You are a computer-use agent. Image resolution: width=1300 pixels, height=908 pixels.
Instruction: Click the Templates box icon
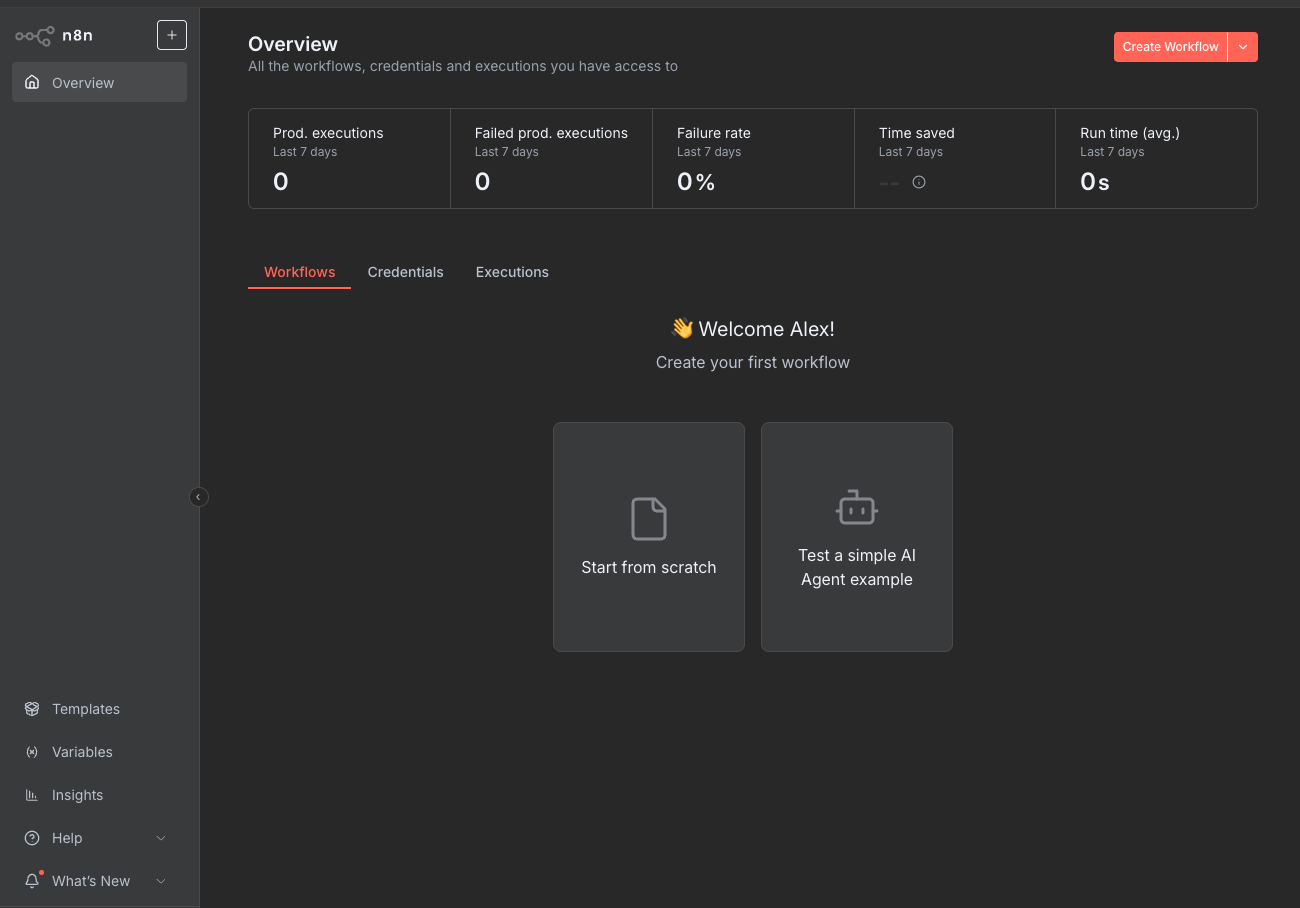[x=32, y=709]
